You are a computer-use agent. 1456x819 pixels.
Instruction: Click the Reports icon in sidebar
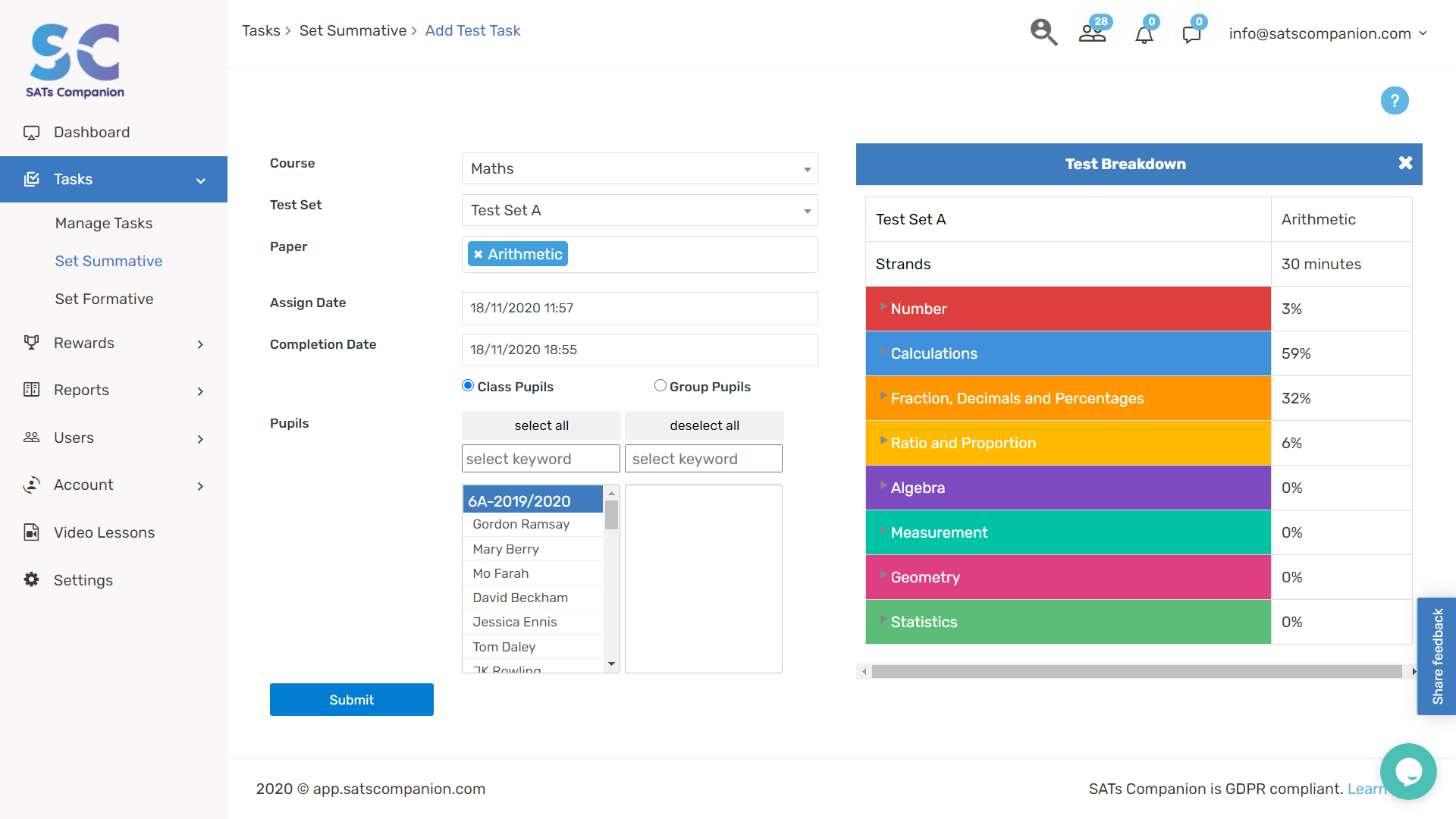point(31,389)
